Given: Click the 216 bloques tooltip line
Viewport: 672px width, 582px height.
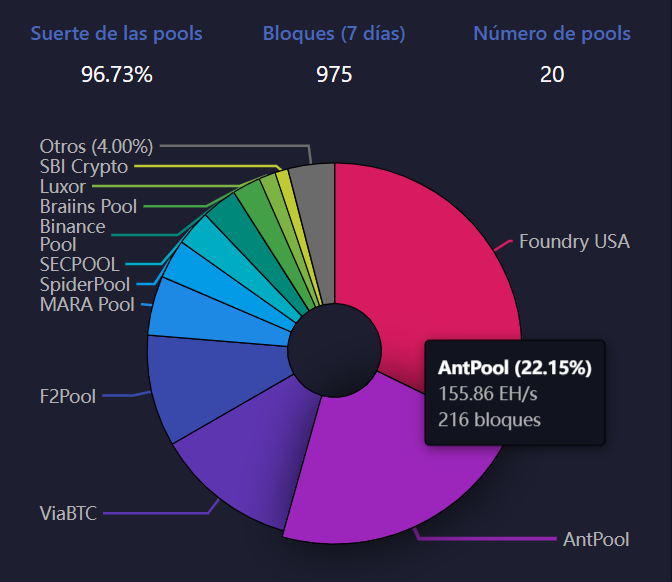Looking at the screenshot, I should pos(489,420).
